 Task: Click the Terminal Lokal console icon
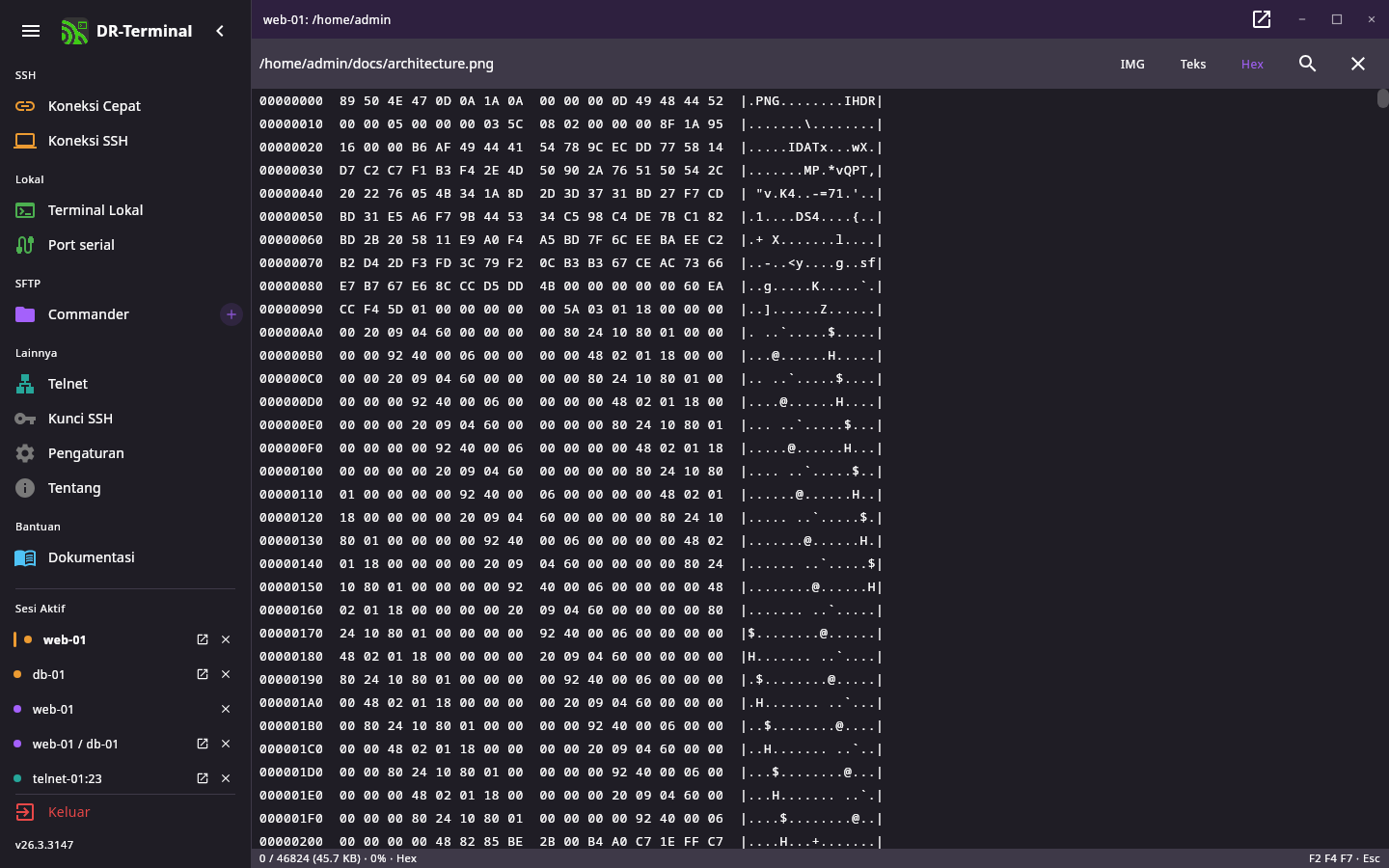25,210
